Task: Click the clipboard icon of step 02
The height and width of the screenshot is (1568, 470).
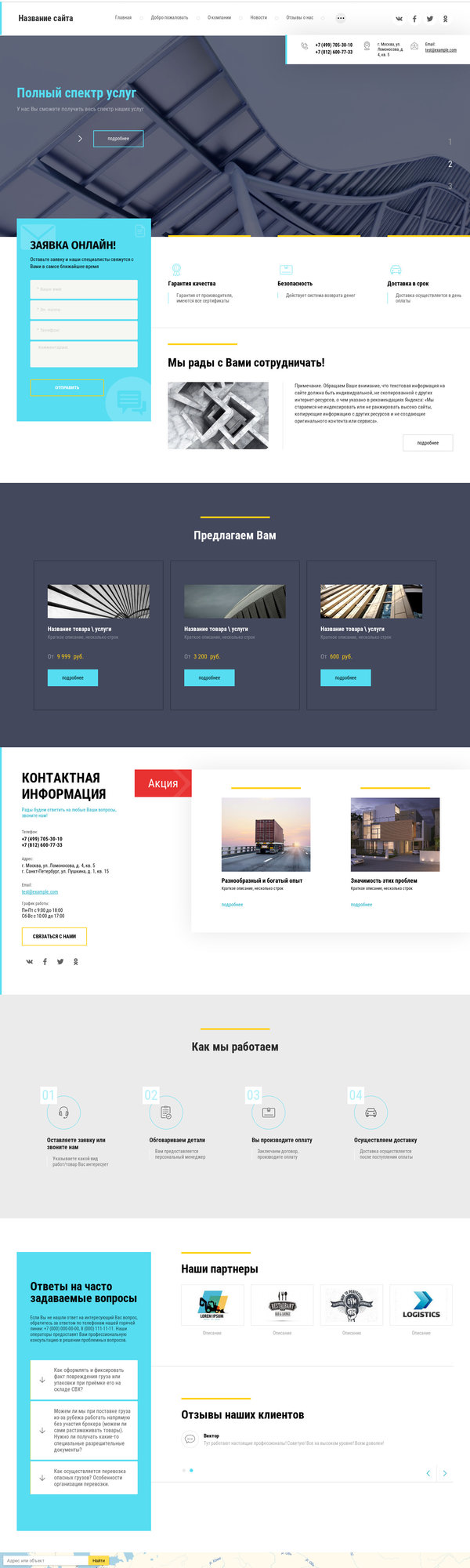Action: 166,1112
